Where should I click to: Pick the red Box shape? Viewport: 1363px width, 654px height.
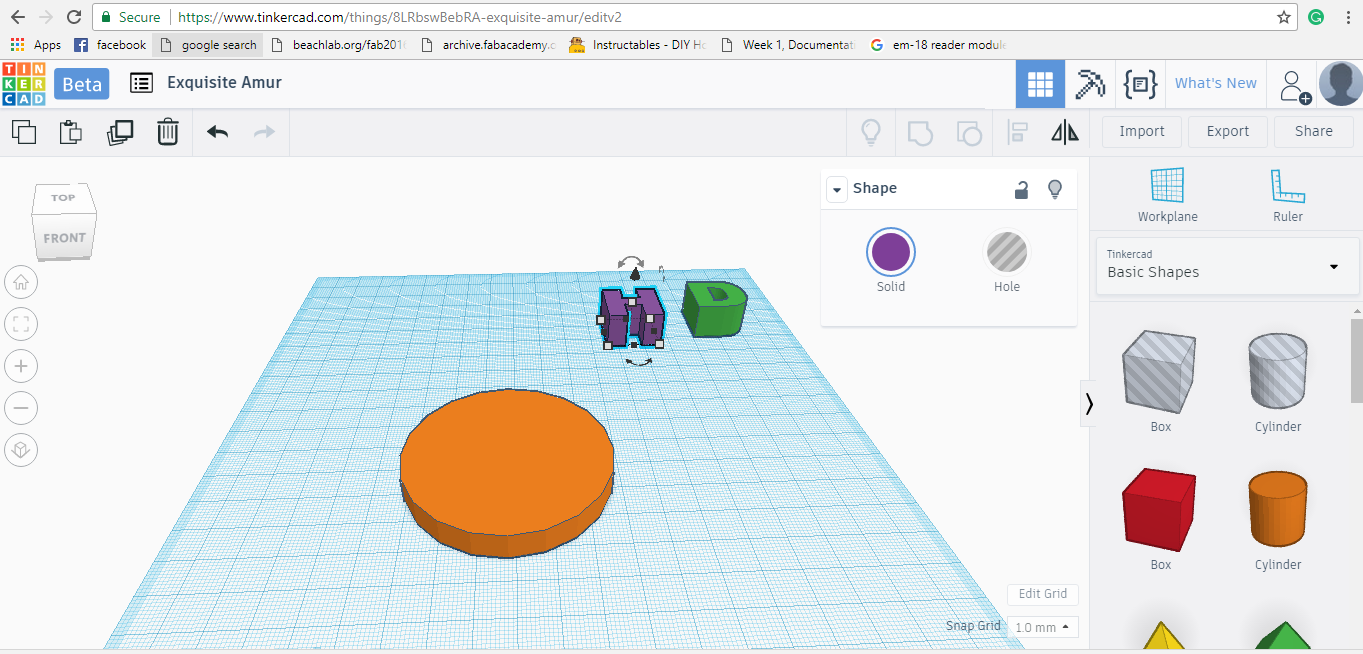pos(1160,510)
